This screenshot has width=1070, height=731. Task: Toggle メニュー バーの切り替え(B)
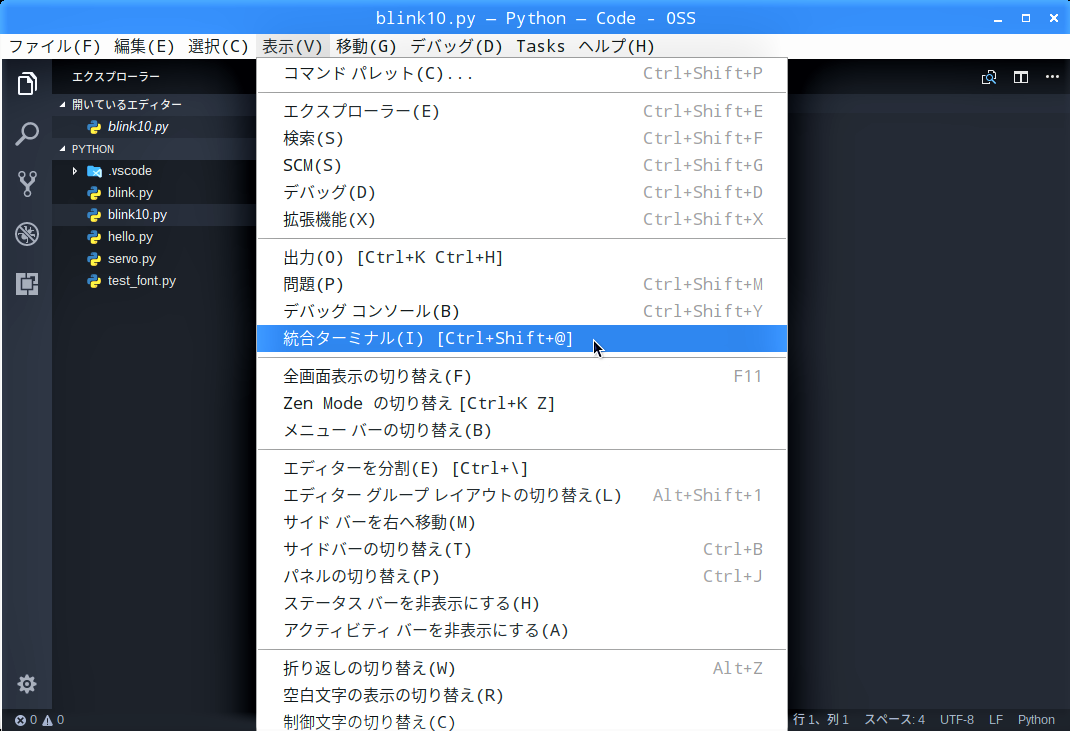(x=522, y=431)
